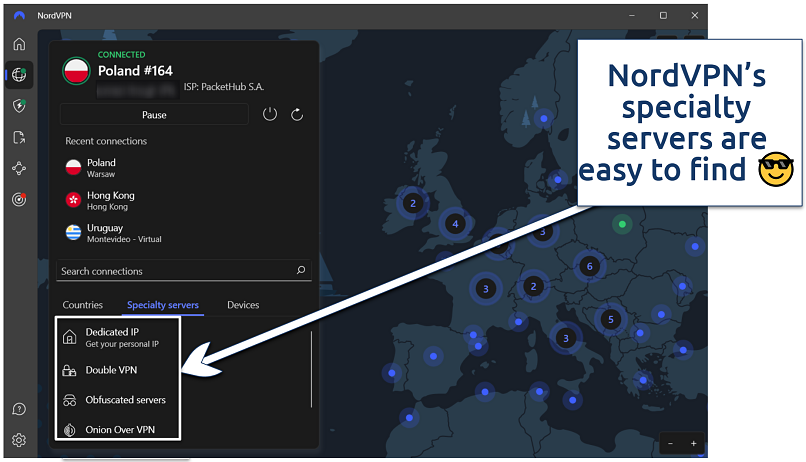Open the Meshnet icon in sidebar

tap(19, 169)
